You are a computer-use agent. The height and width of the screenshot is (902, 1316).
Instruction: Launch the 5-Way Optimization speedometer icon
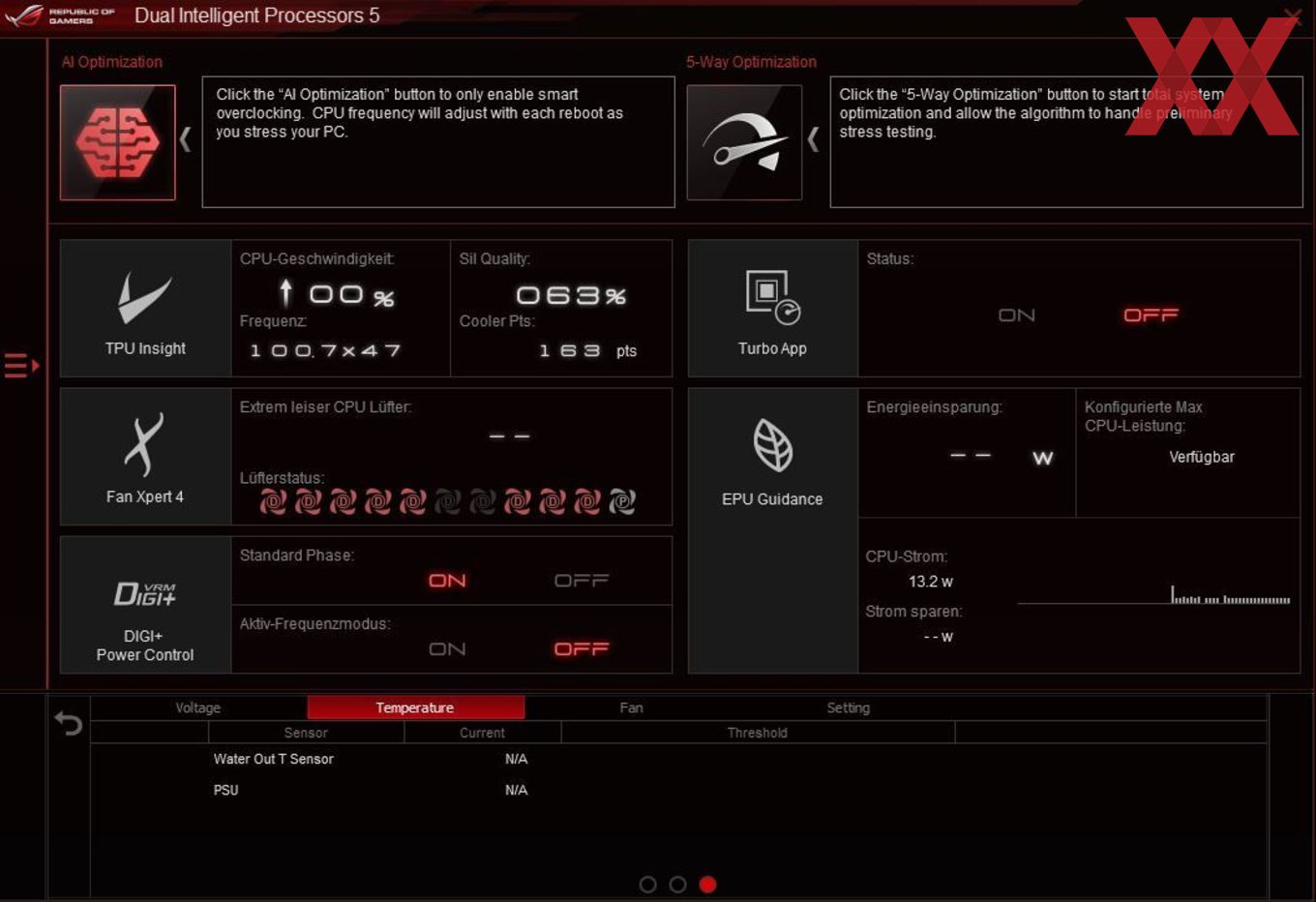tap(744, 142)
